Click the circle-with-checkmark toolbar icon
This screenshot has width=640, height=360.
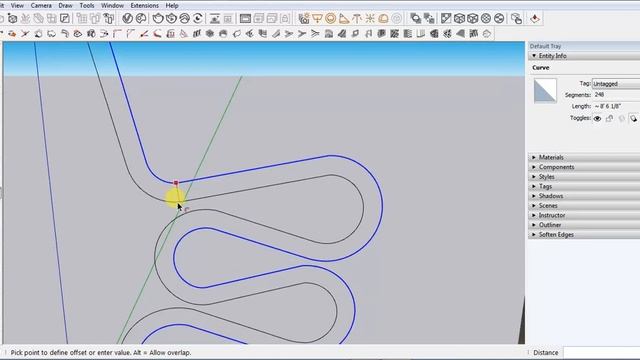127,18
